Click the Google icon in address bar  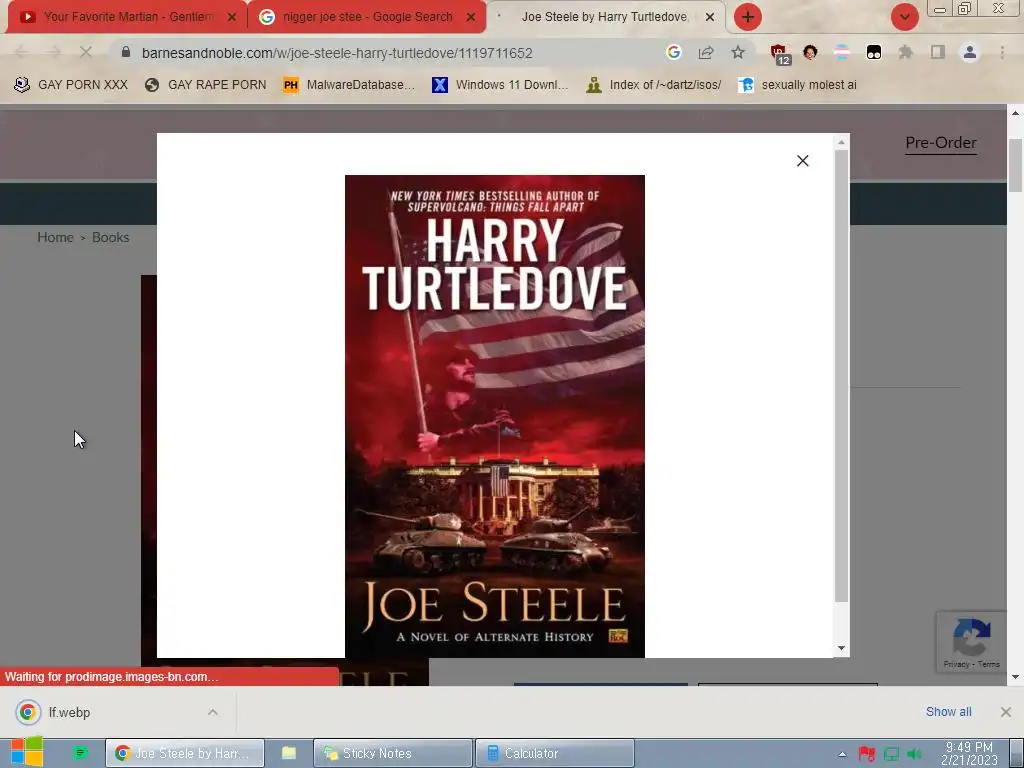(x=673, y=52)
